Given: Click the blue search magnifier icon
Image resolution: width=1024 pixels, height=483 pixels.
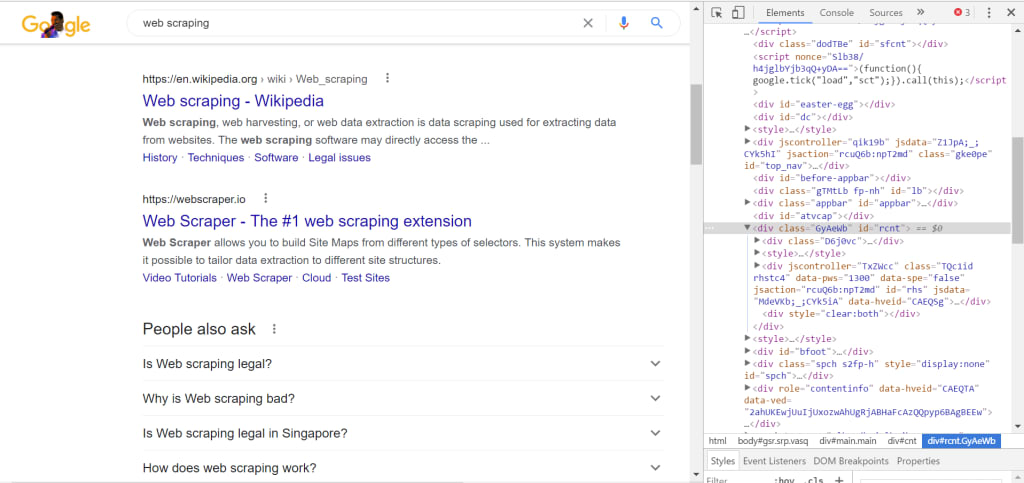Looking at the screenshot, I should pyautogui.click(x=657, y=23).
